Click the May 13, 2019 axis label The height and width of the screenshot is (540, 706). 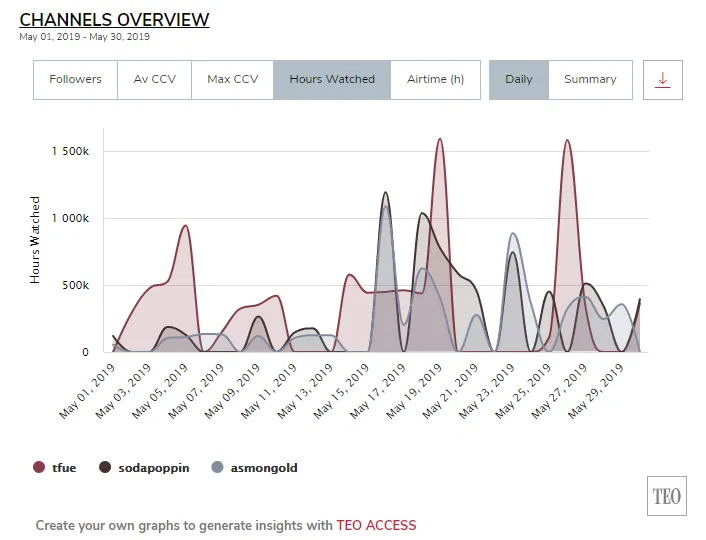coord(305,391)
